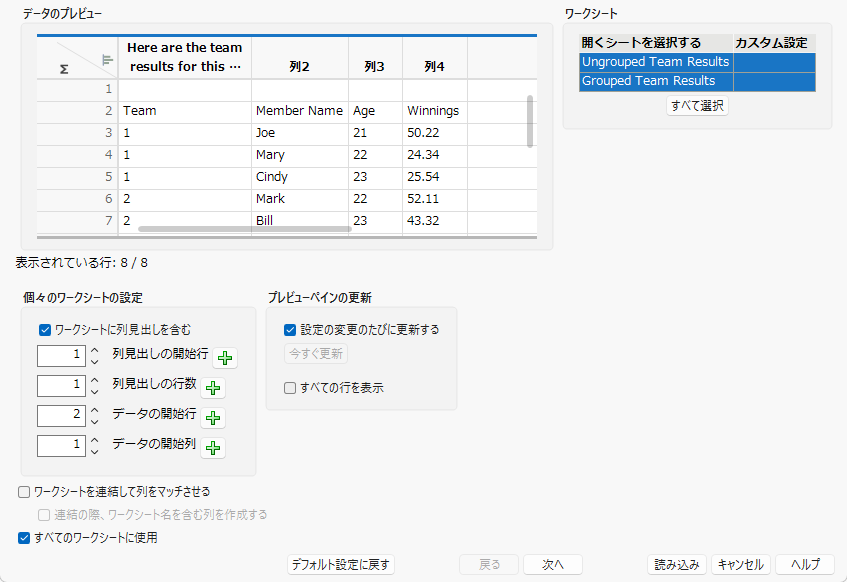Click the cell containing Cindy
Viewport: 847px width, 582px height.
[299, 177]
